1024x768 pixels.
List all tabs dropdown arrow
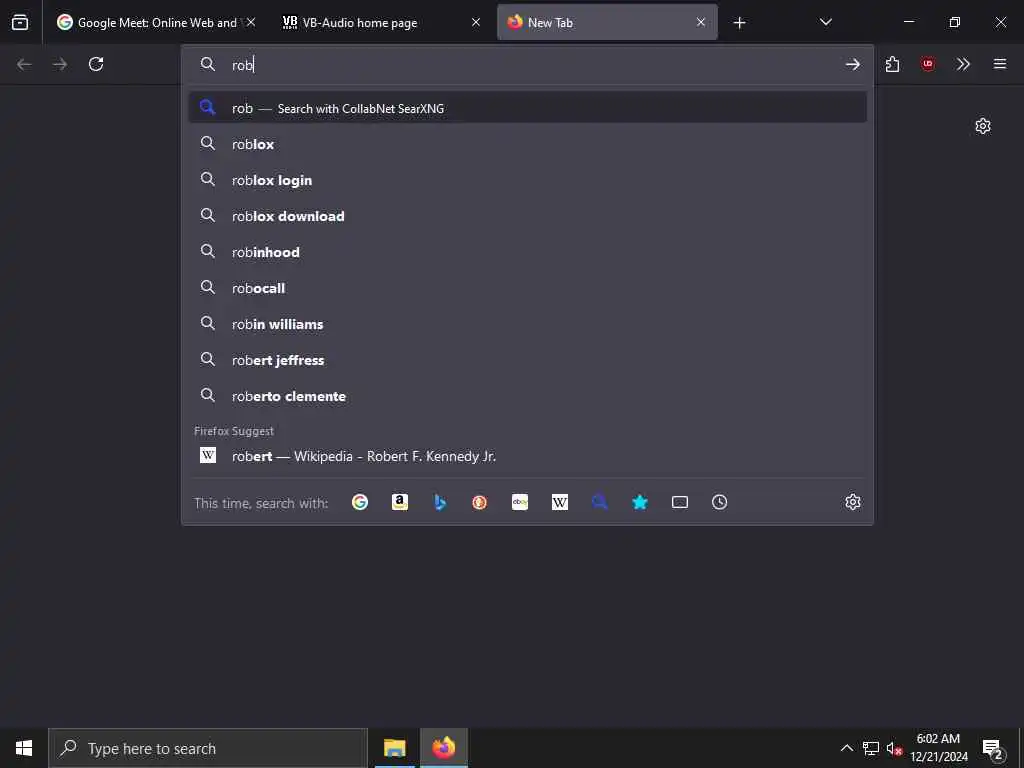[x=825, y=22]
